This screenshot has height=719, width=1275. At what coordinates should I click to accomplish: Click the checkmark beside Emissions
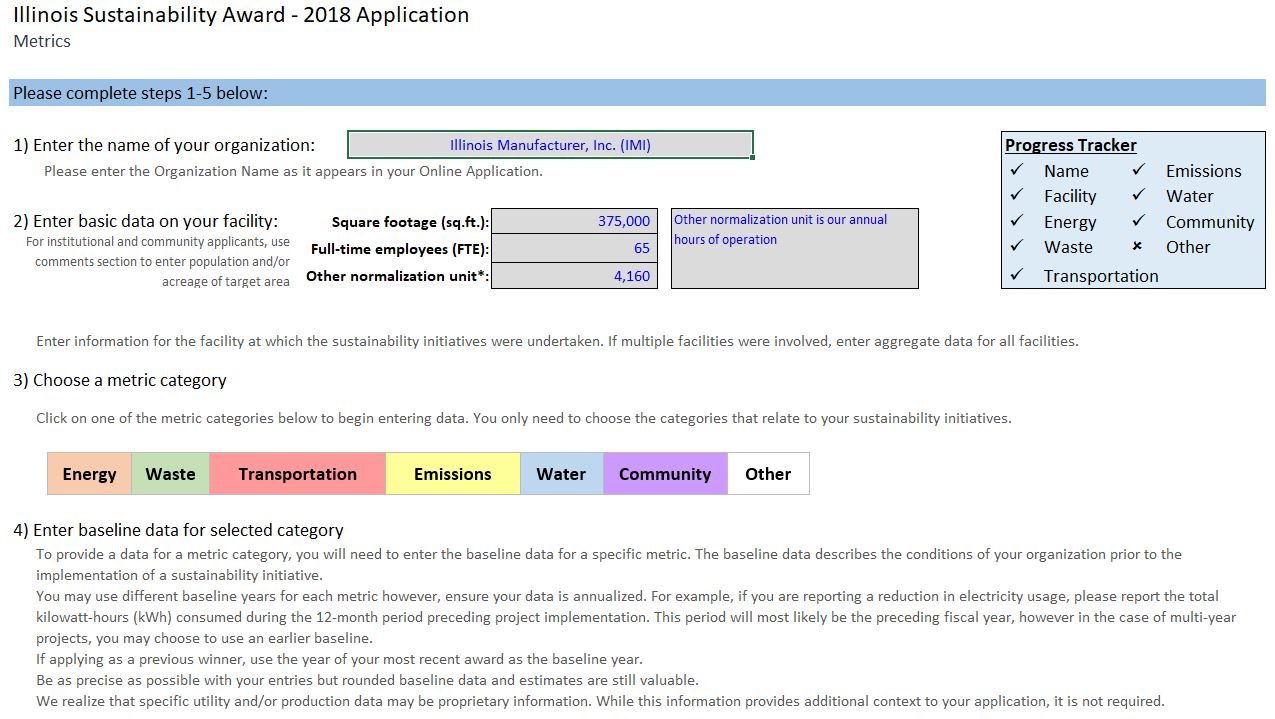pos(1138,171)
